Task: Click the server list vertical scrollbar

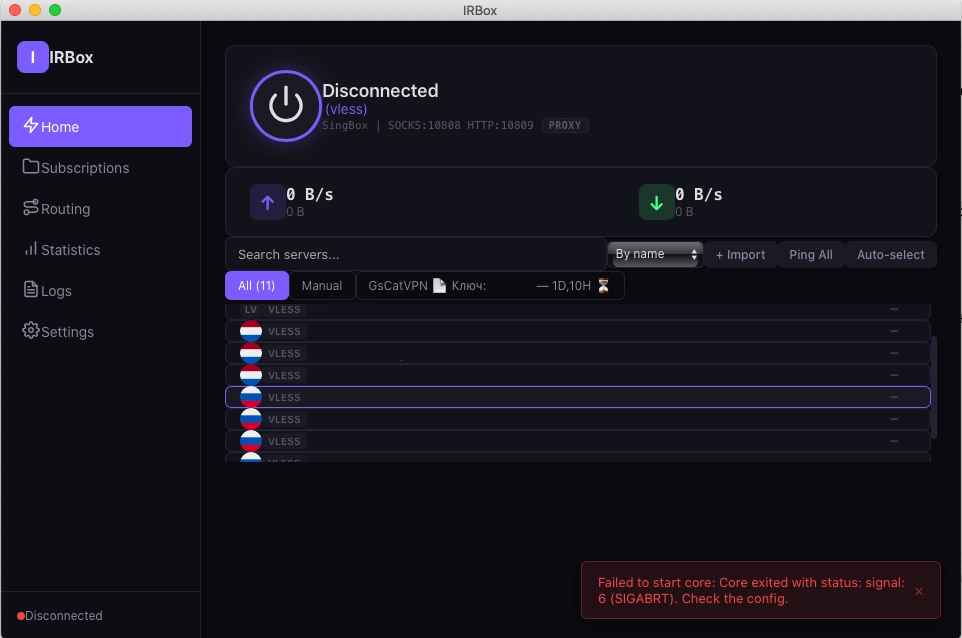Action: point(934,387)
